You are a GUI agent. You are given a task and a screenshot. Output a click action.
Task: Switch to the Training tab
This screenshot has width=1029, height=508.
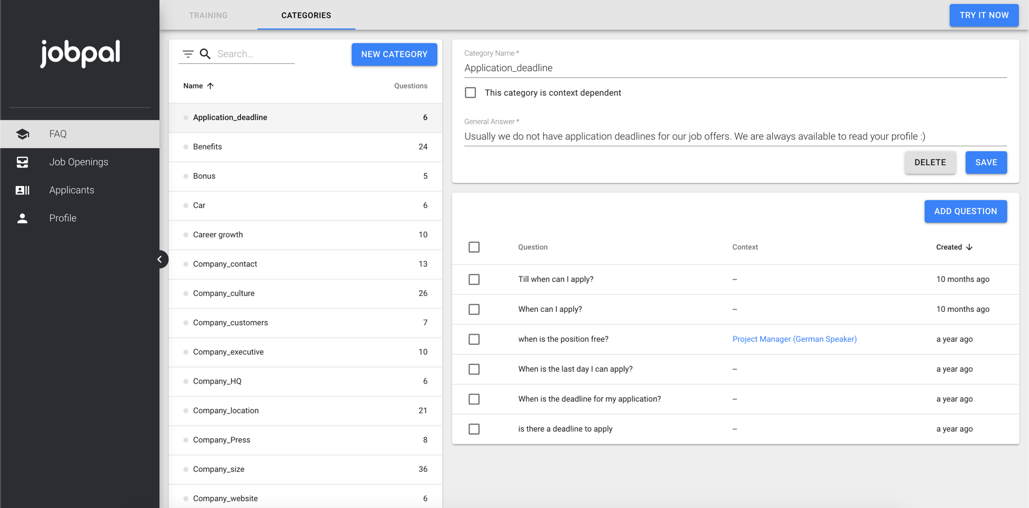click(208, 15)
